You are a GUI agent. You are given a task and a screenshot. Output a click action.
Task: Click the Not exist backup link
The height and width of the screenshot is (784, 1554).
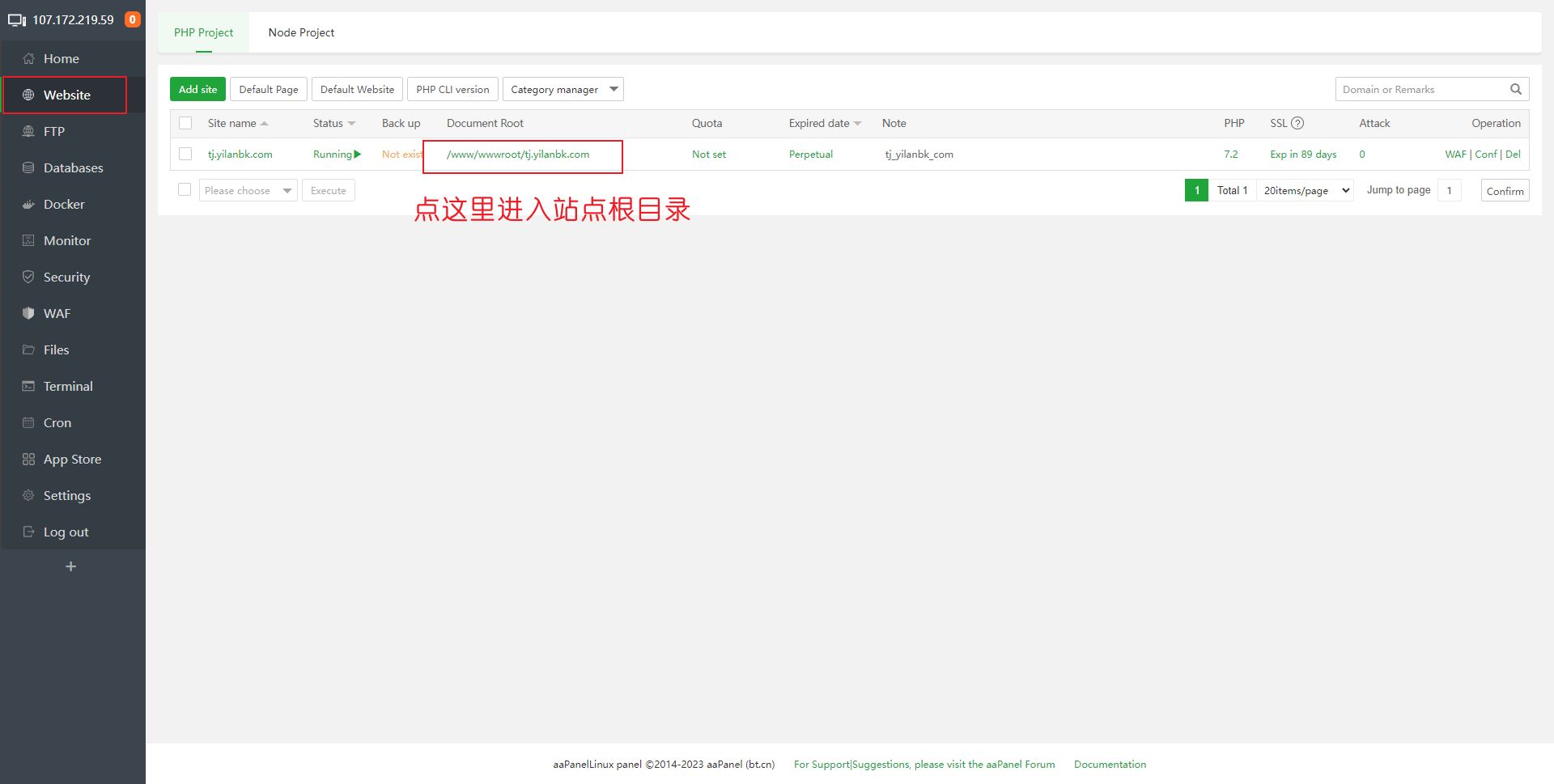[402, 154]
